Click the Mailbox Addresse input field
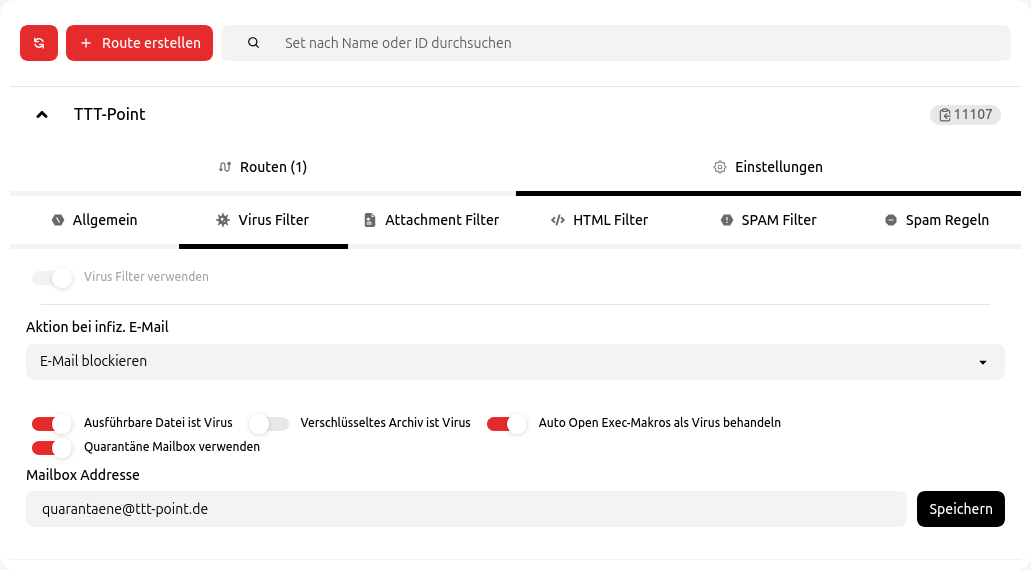Image resolution: width=1031 pixels, height=570 pixels. (466, 509)
